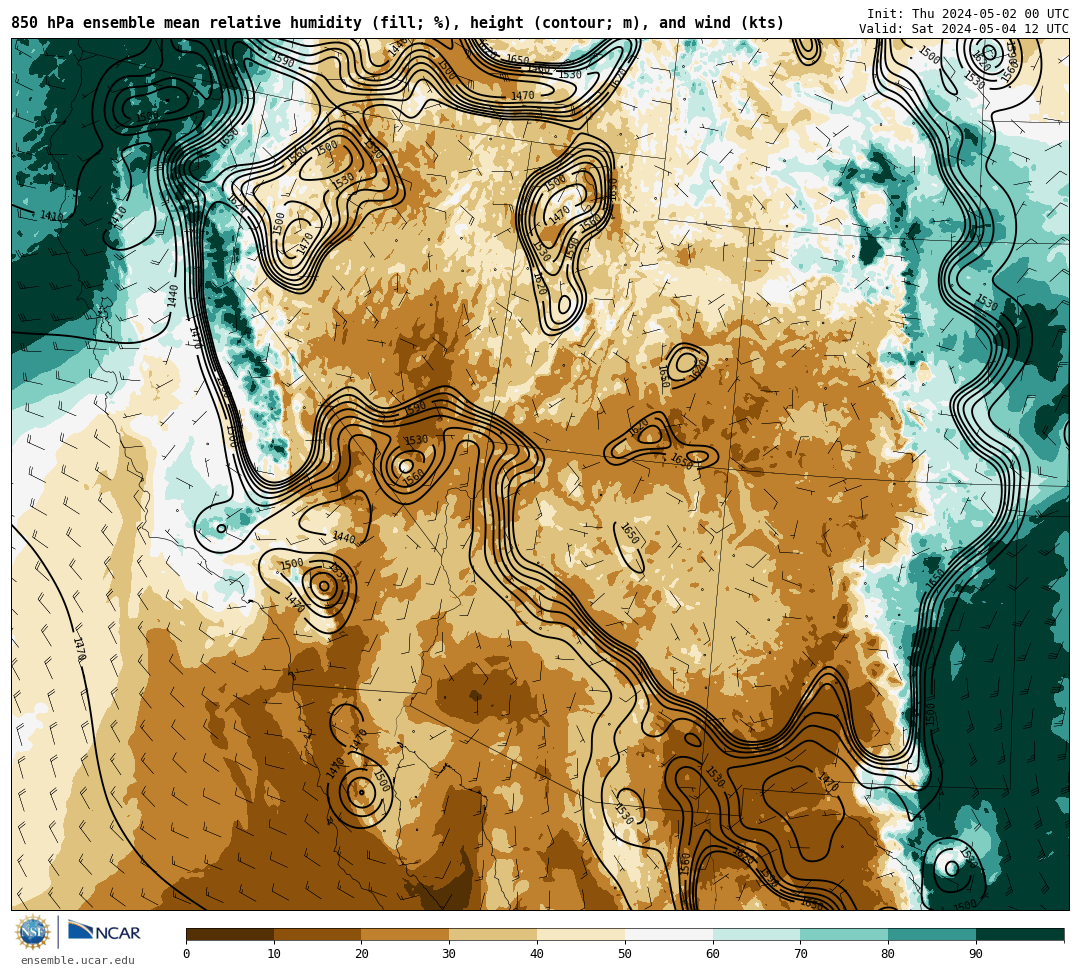Click the colorbar tick label 70
The height and width of the screenshot is (973, 1080).
(800, 954)
